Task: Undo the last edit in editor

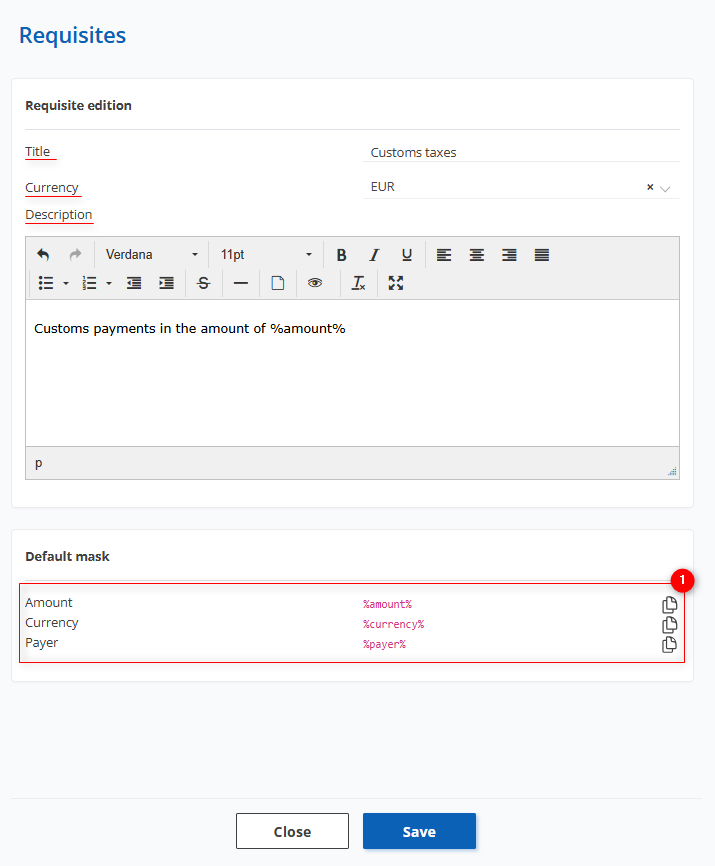Action: (x=43, y=255)
